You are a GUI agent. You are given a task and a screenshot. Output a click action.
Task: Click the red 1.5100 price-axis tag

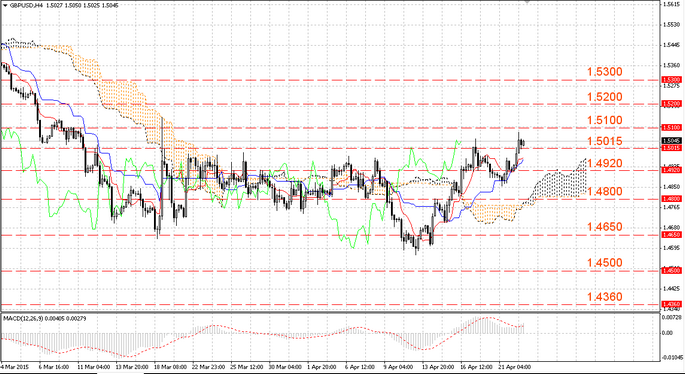point(671,128)
